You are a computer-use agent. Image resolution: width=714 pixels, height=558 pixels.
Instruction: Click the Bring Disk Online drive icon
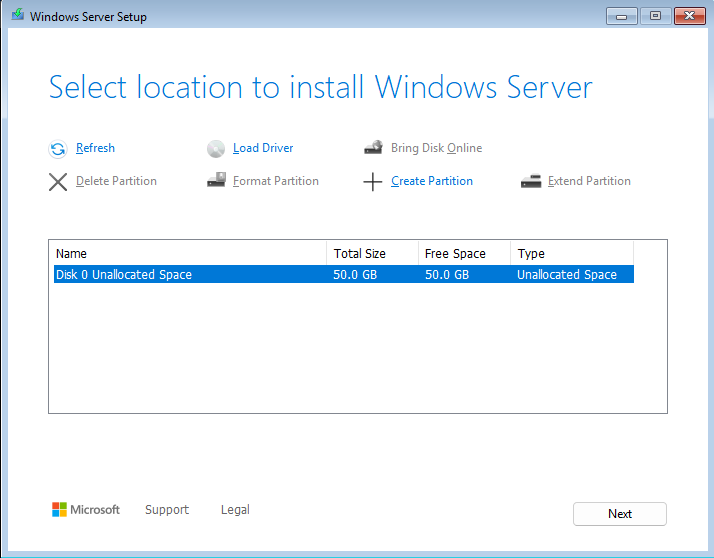pos(373,148)
